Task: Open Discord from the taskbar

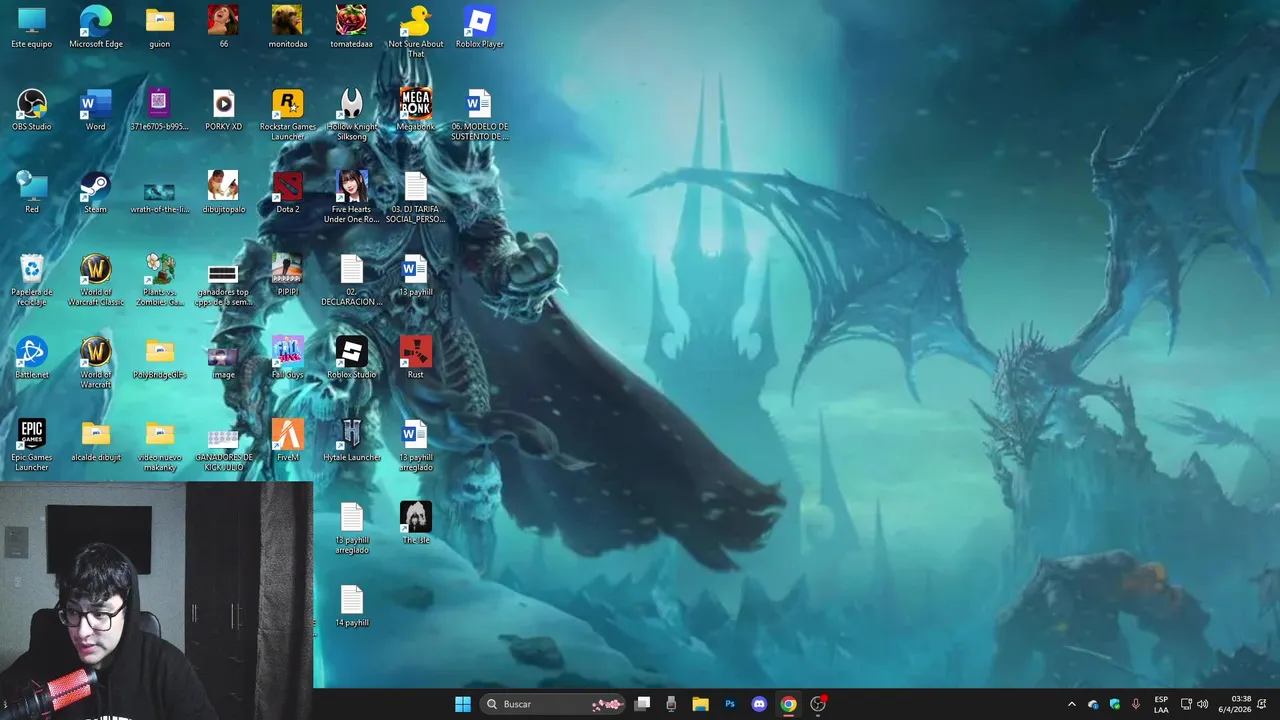Action: click(x=759, y=704)
